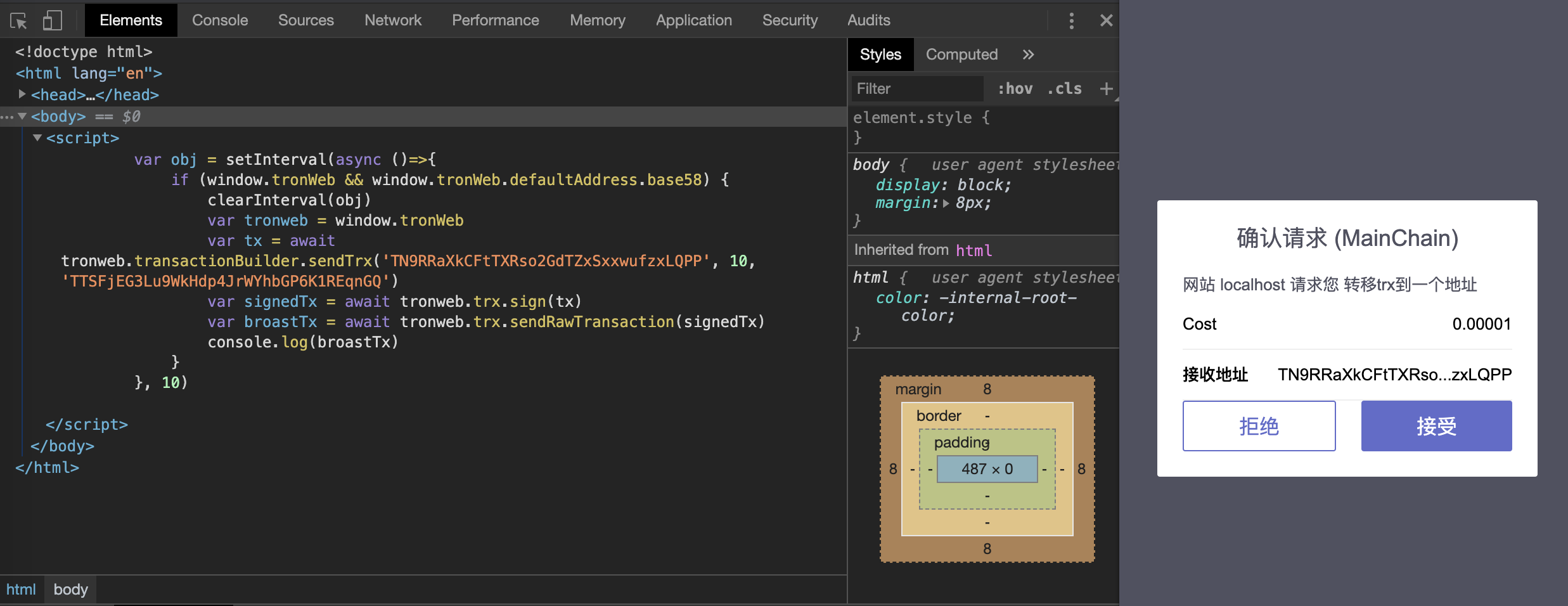Edit the display: block value
The image size is (1568, 606).
980,185
